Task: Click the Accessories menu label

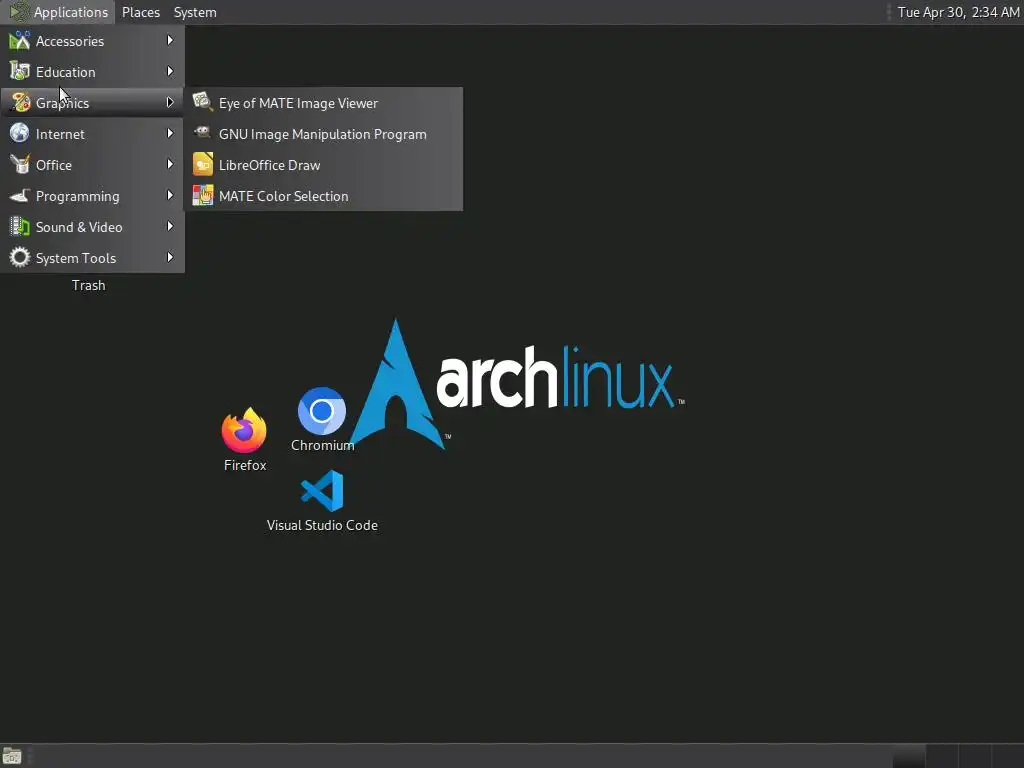Action: point(70,41)
